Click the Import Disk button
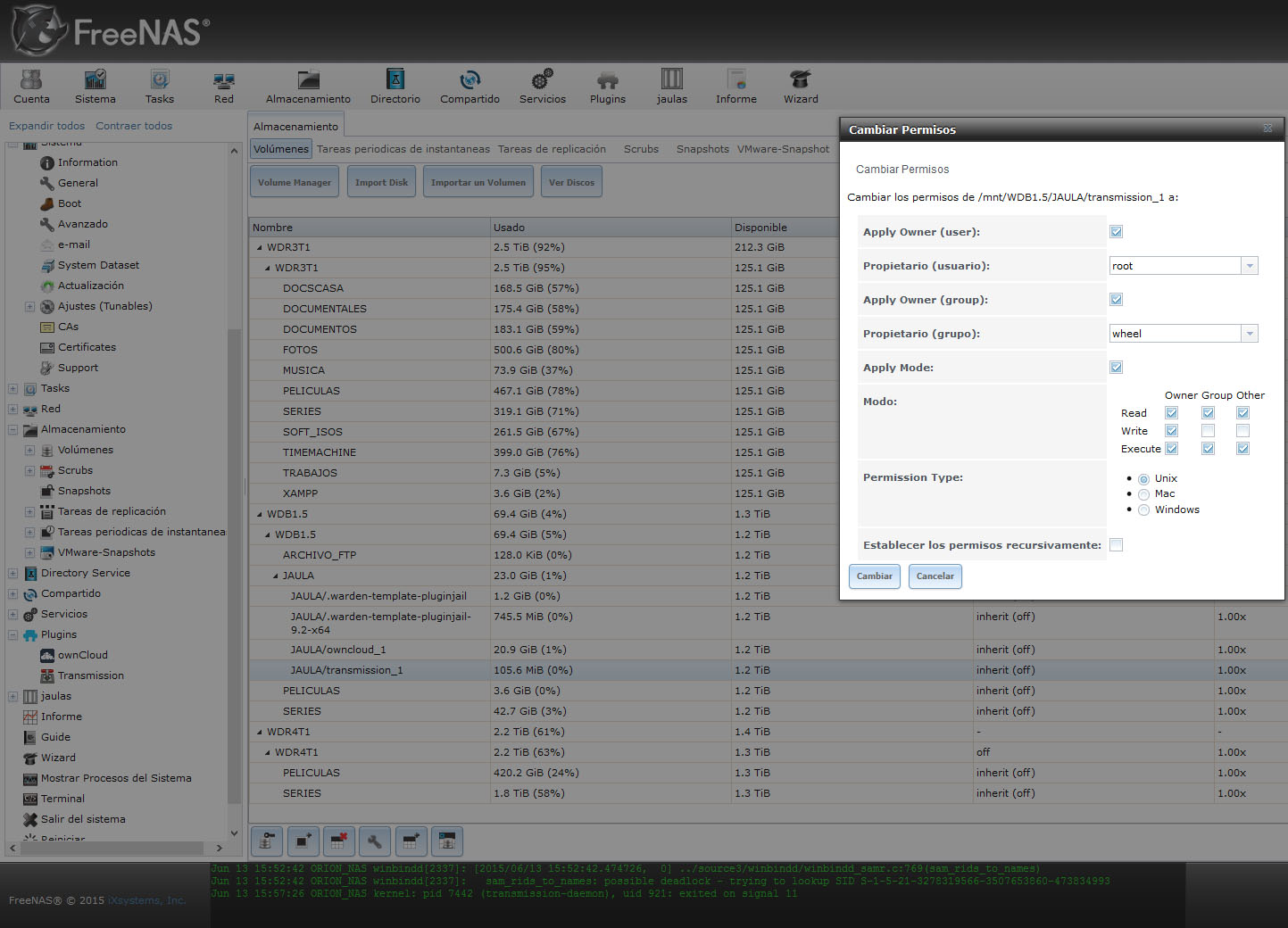Image resolution: width=1288 pixels, height=928 pixels. [x=381, y=182]
